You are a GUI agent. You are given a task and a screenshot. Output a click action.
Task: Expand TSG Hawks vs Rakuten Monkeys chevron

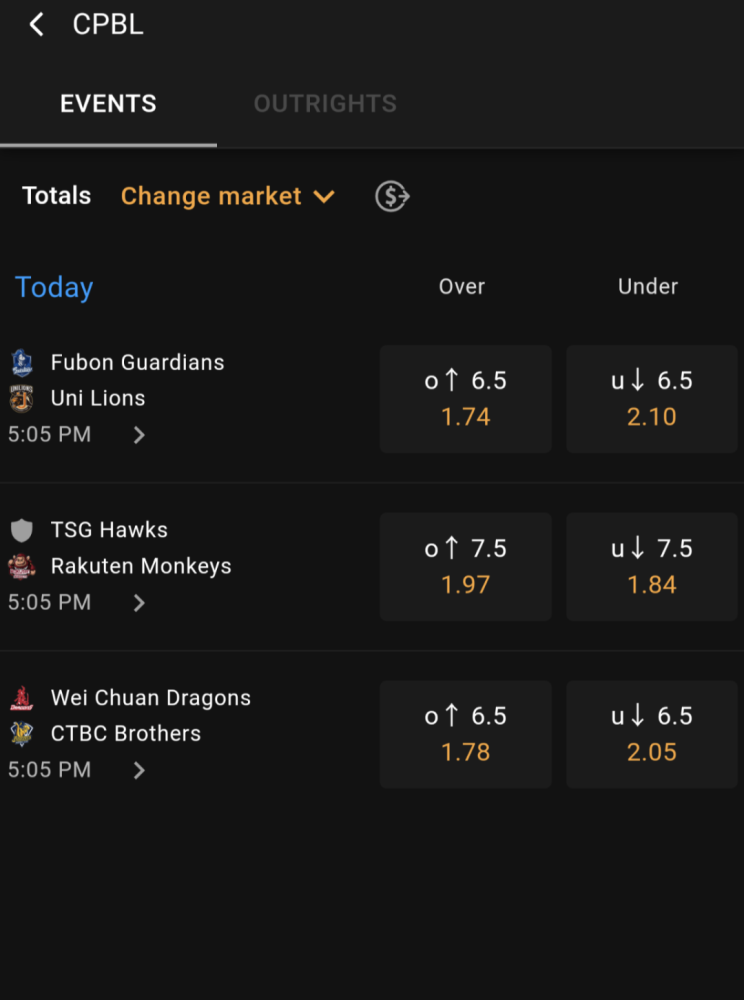[x=138, y=603]
